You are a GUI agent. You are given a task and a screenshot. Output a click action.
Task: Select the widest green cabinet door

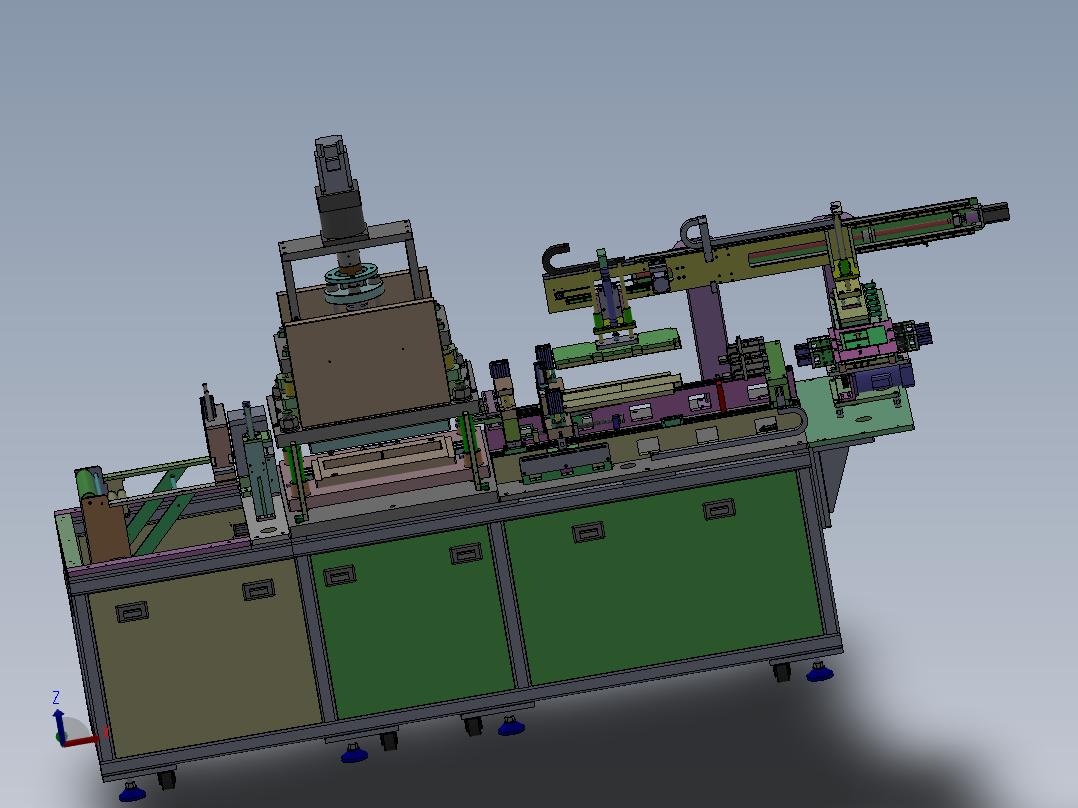point(663,578)
